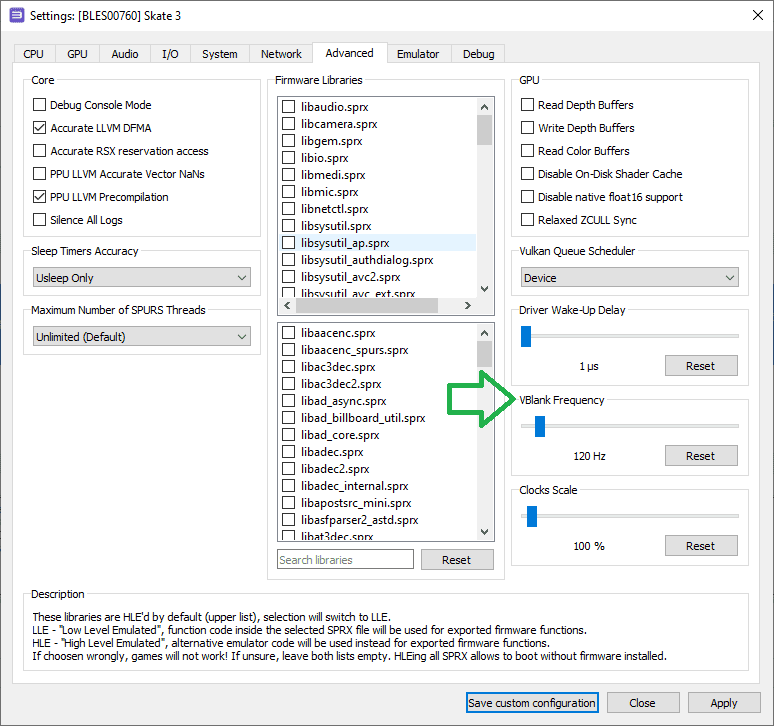The image size is (774, 726).
Task: Select the Debug tab
Action: (478, 54)
